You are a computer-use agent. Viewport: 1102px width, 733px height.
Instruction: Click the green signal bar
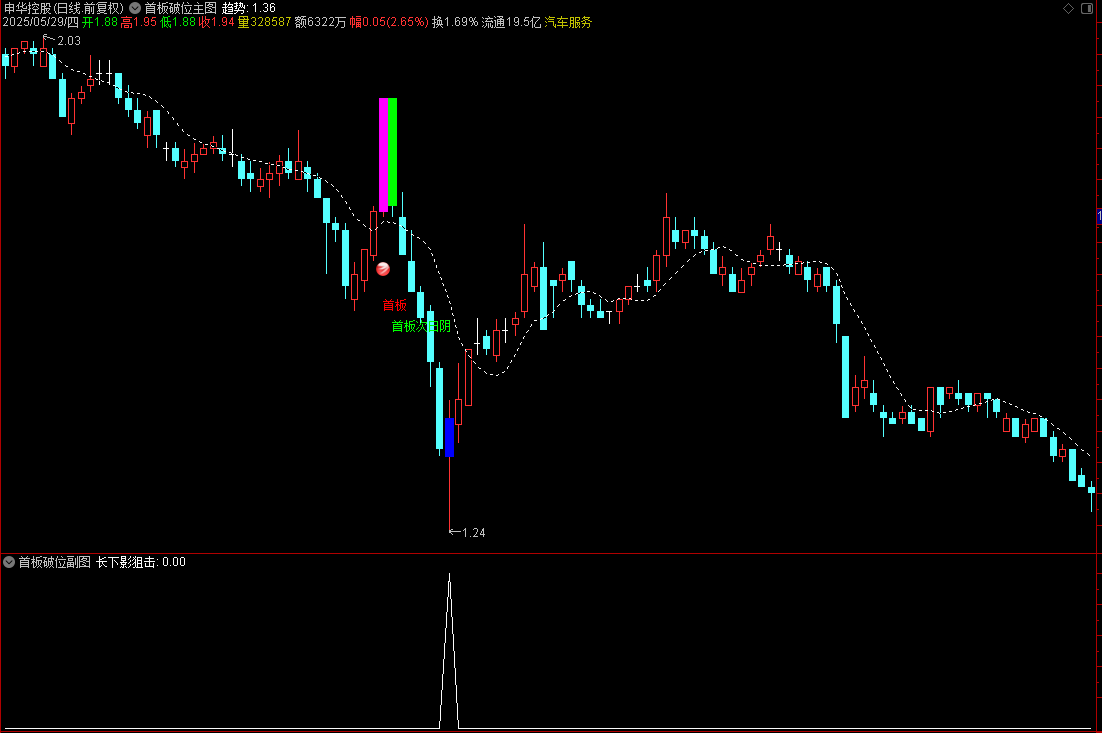(392, 152)
